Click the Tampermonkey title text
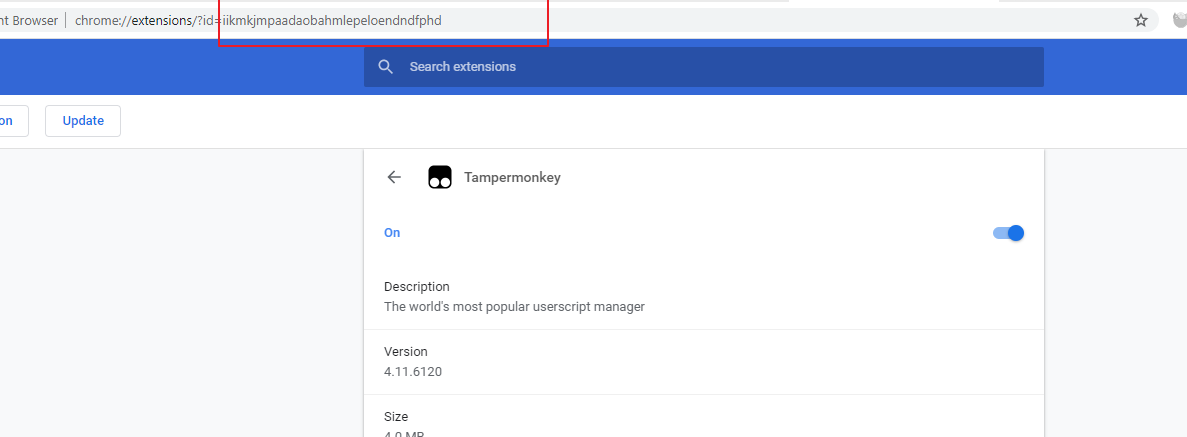 (512, 178)
